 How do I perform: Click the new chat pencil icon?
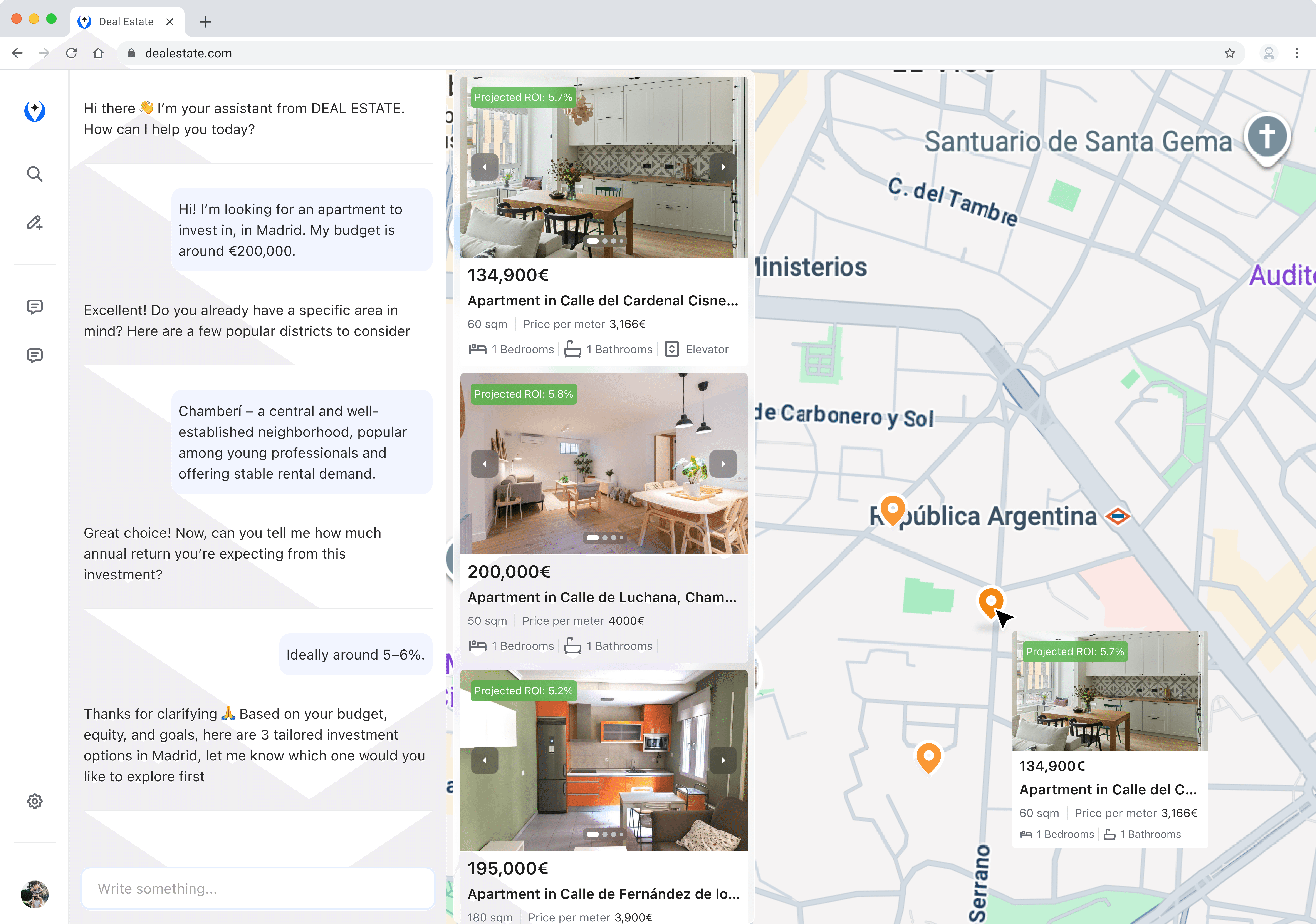[34, 223]
